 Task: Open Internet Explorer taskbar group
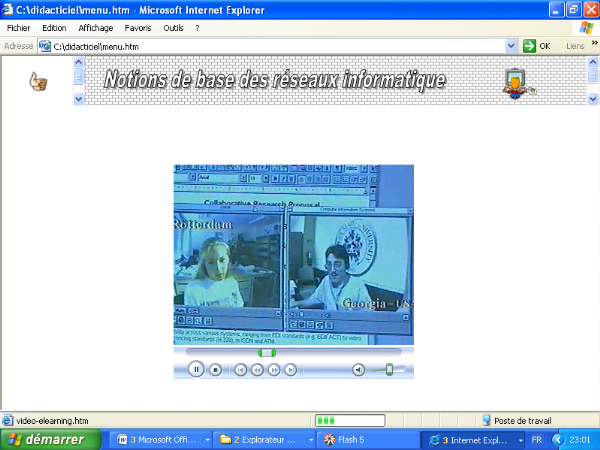pos(472,440)
